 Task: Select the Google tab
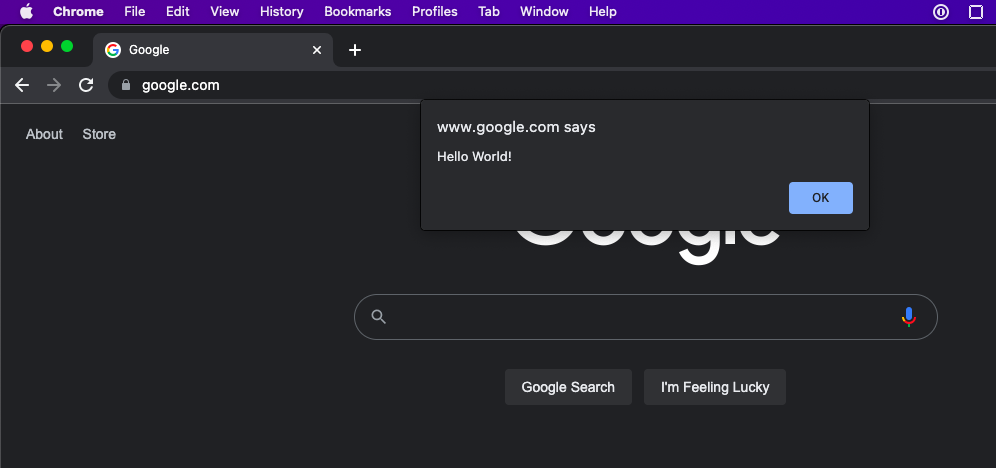(x=200, y=50)
